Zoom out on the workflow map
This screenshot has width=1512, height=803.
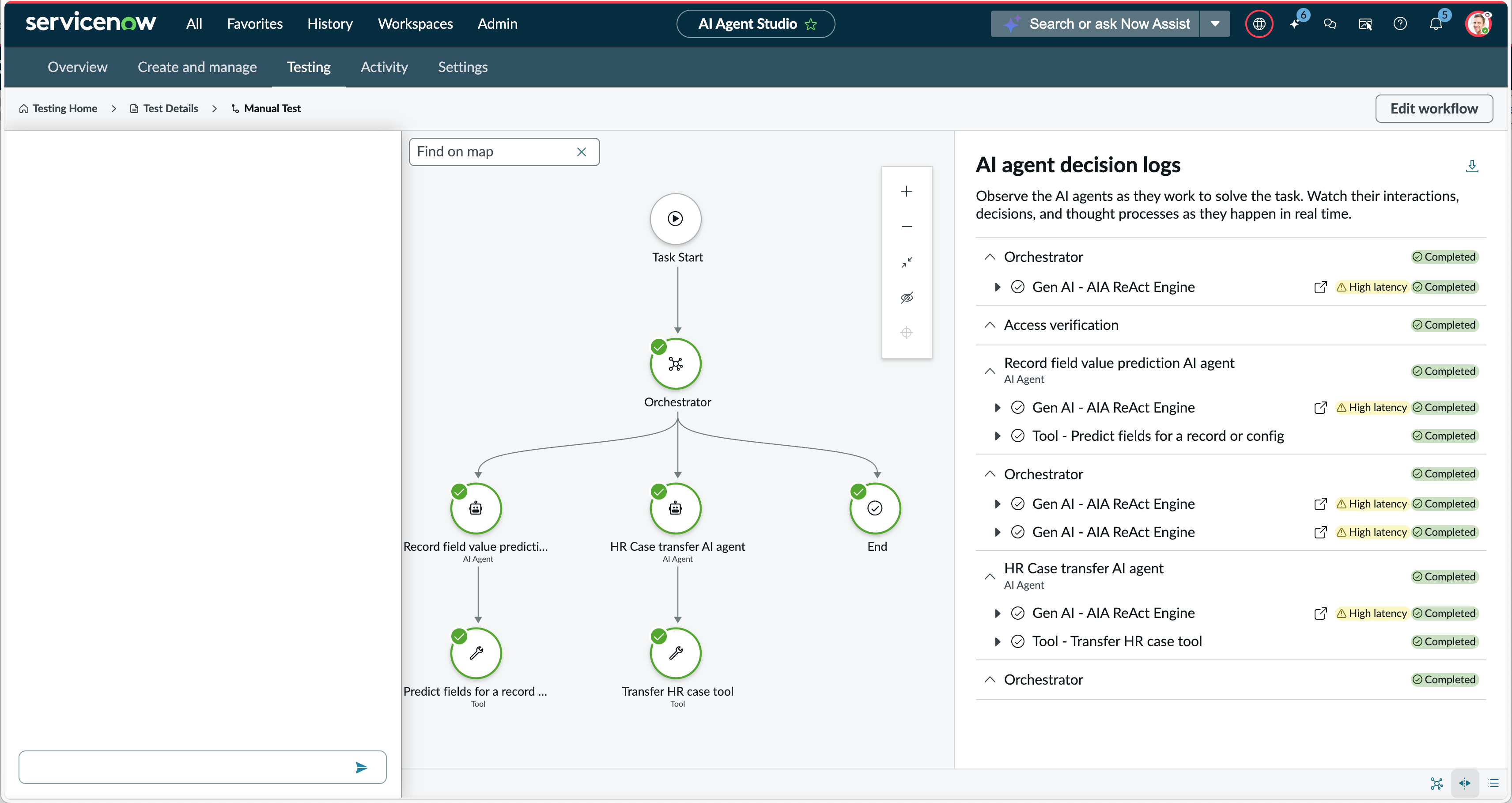(x=906, y=227)
